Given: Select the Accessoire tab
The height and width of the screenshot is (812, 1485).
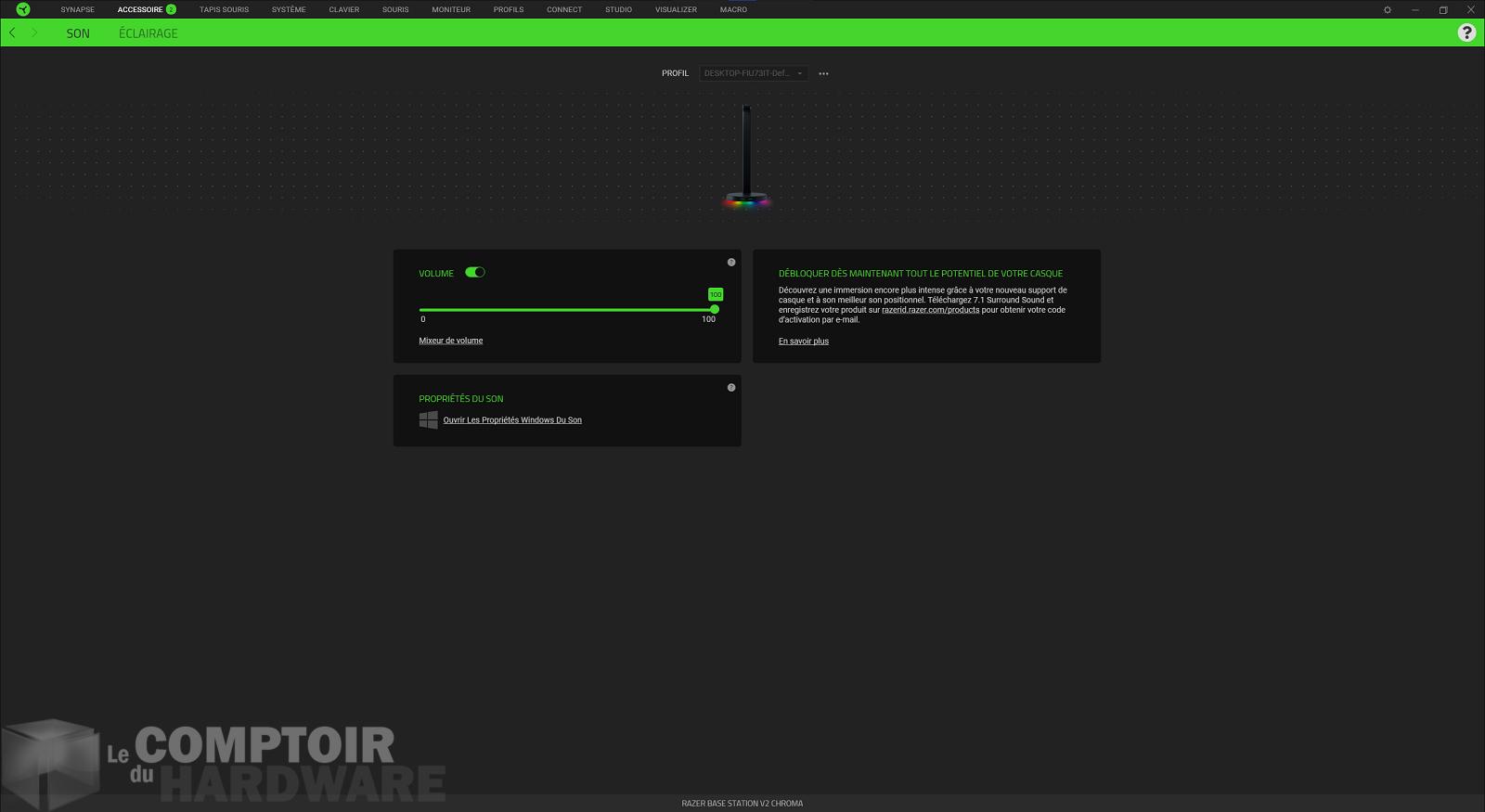Looking at the screenshot, I should pyautogui.click(x=140, y=9).
